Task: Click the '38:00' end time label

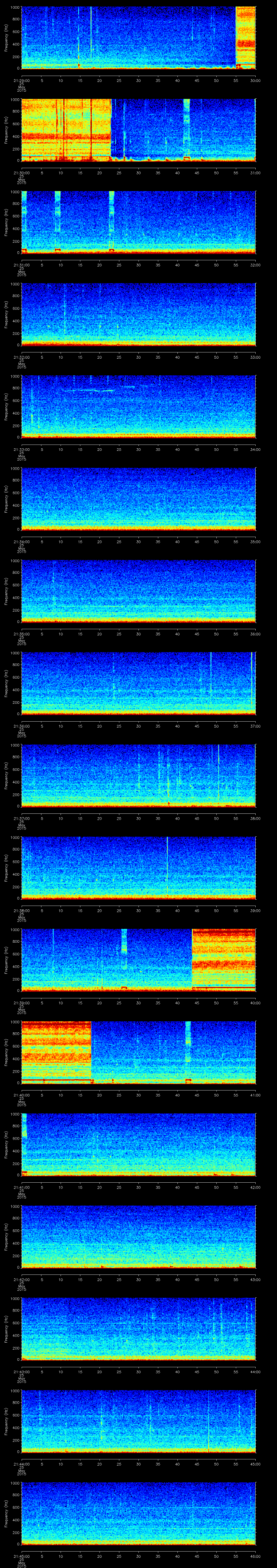Action: point(255,819)
